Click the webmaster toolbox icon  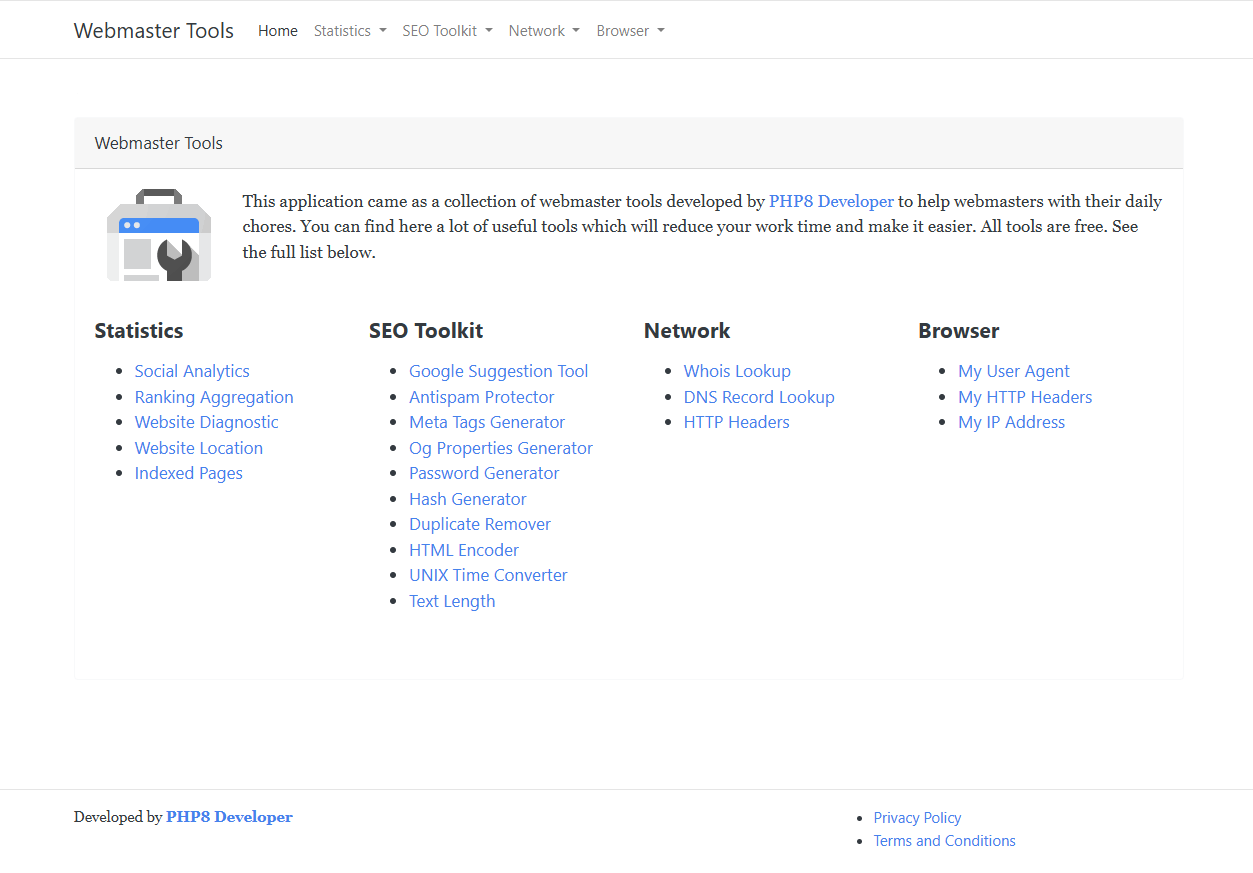(159, 236)
